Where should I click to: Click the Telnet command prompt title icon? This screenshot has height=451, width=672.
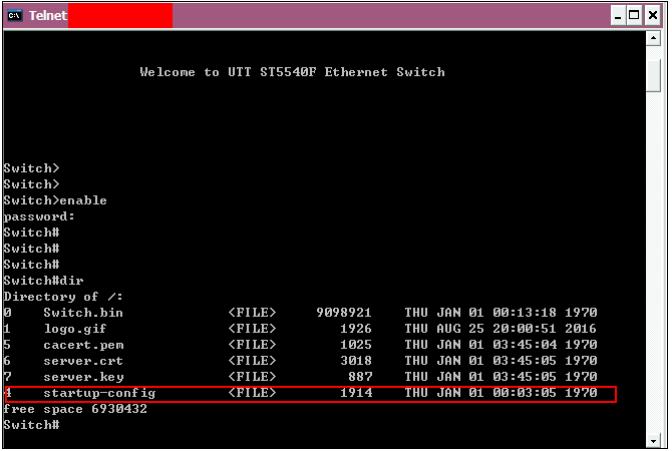[x=15, y=16]
